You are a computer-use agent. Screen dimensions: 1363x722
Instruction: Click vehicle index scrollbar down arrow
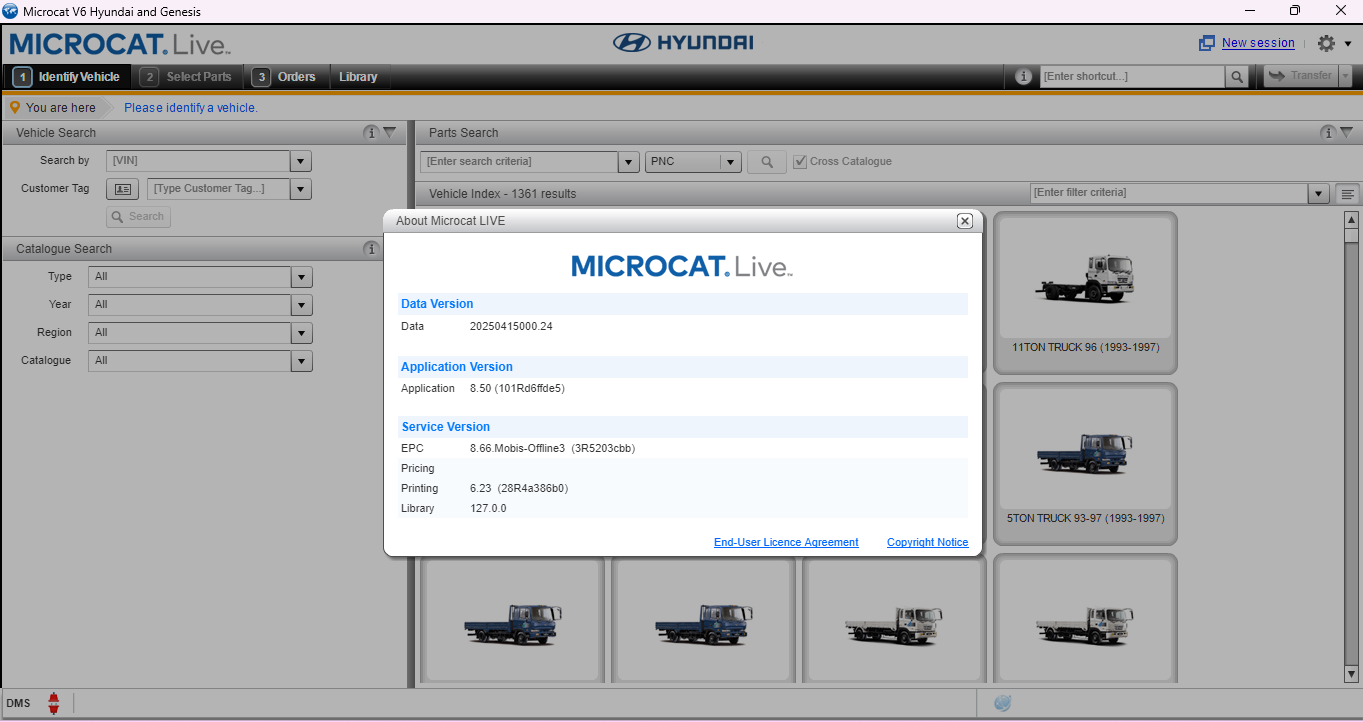click(x=1352, y=675)
